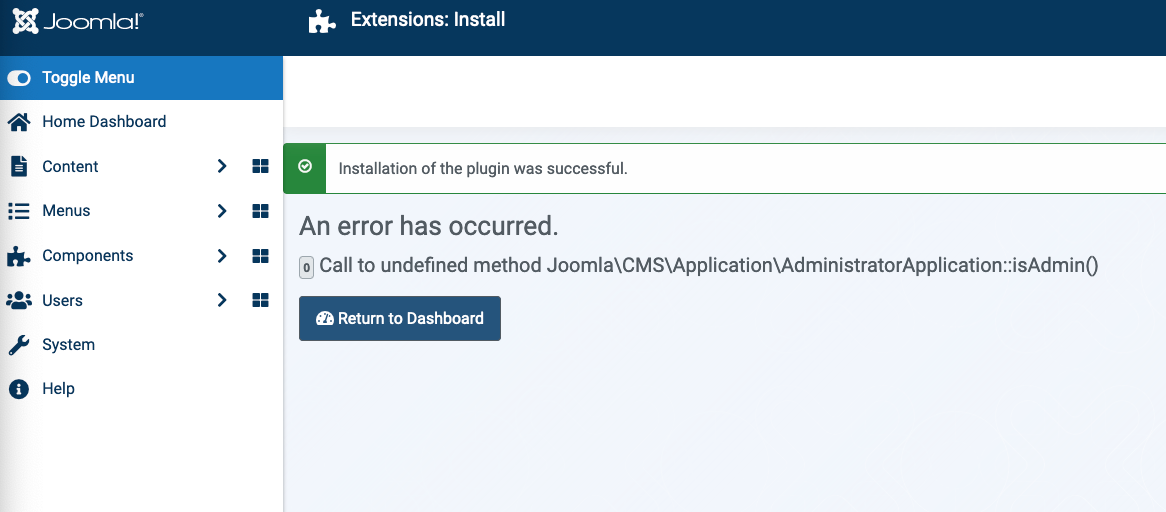1166x512 pixels.
Task: Toggle the sidebar menu switch
Action: click(19, 78)
